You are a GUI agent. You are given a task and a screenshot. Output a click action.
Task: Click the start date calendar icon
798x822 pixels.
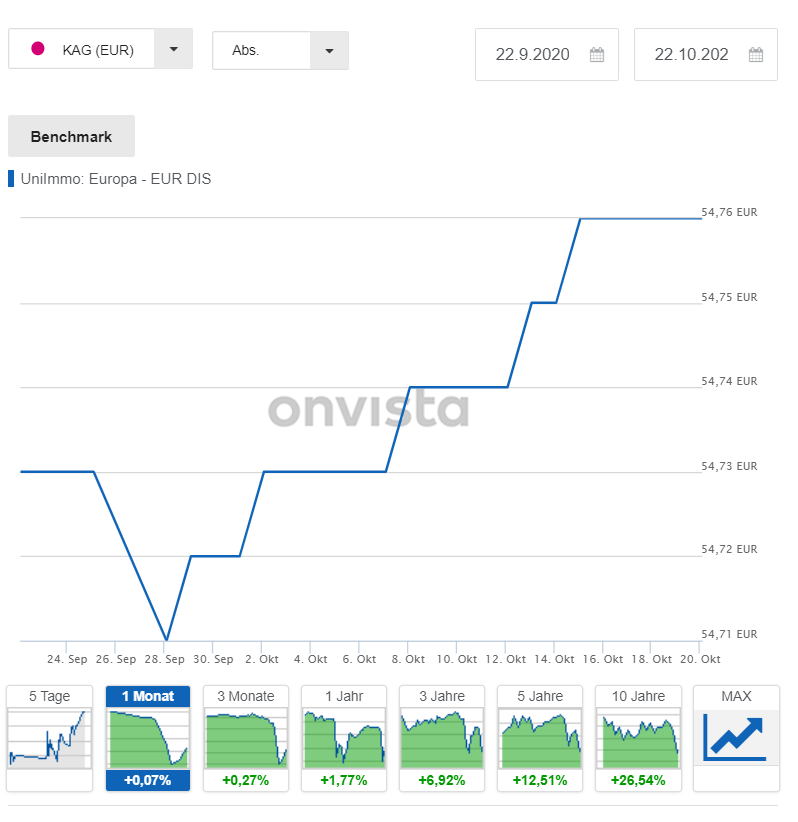tap(597, 55)
